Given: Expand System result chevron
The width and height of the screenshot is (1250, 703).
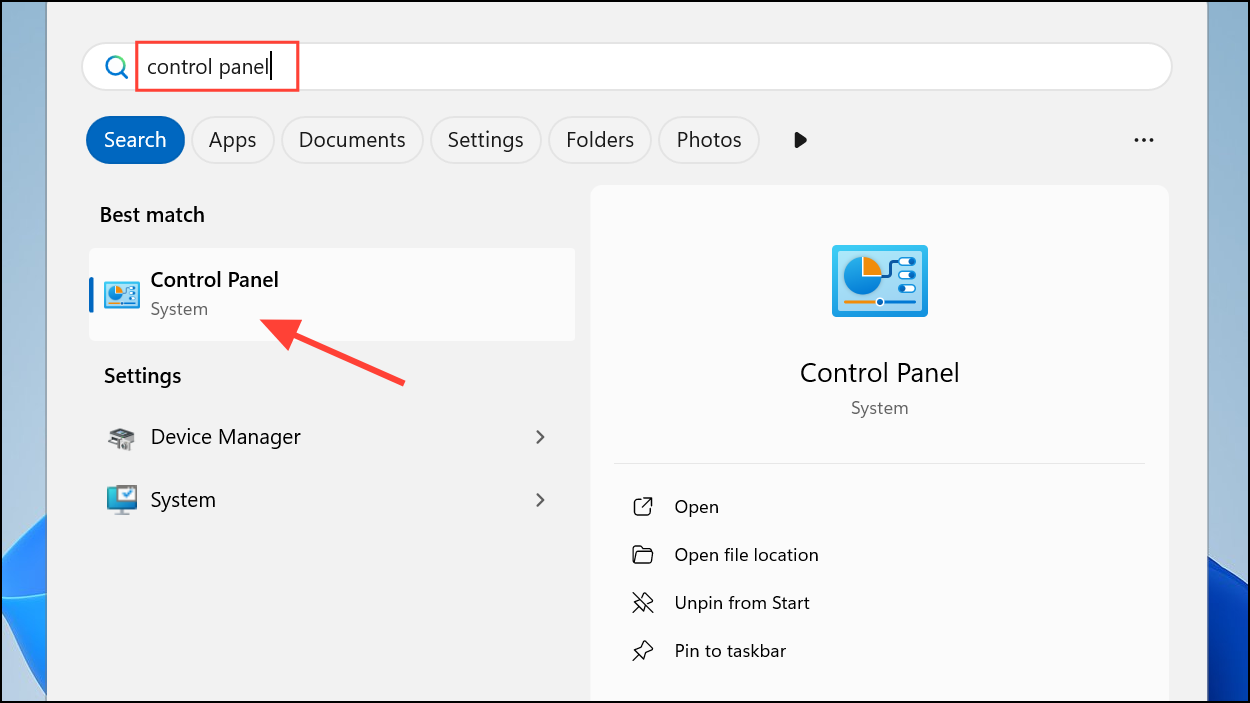Looking at the screenshot, I should pyautogui.click(x=540, y=499).
